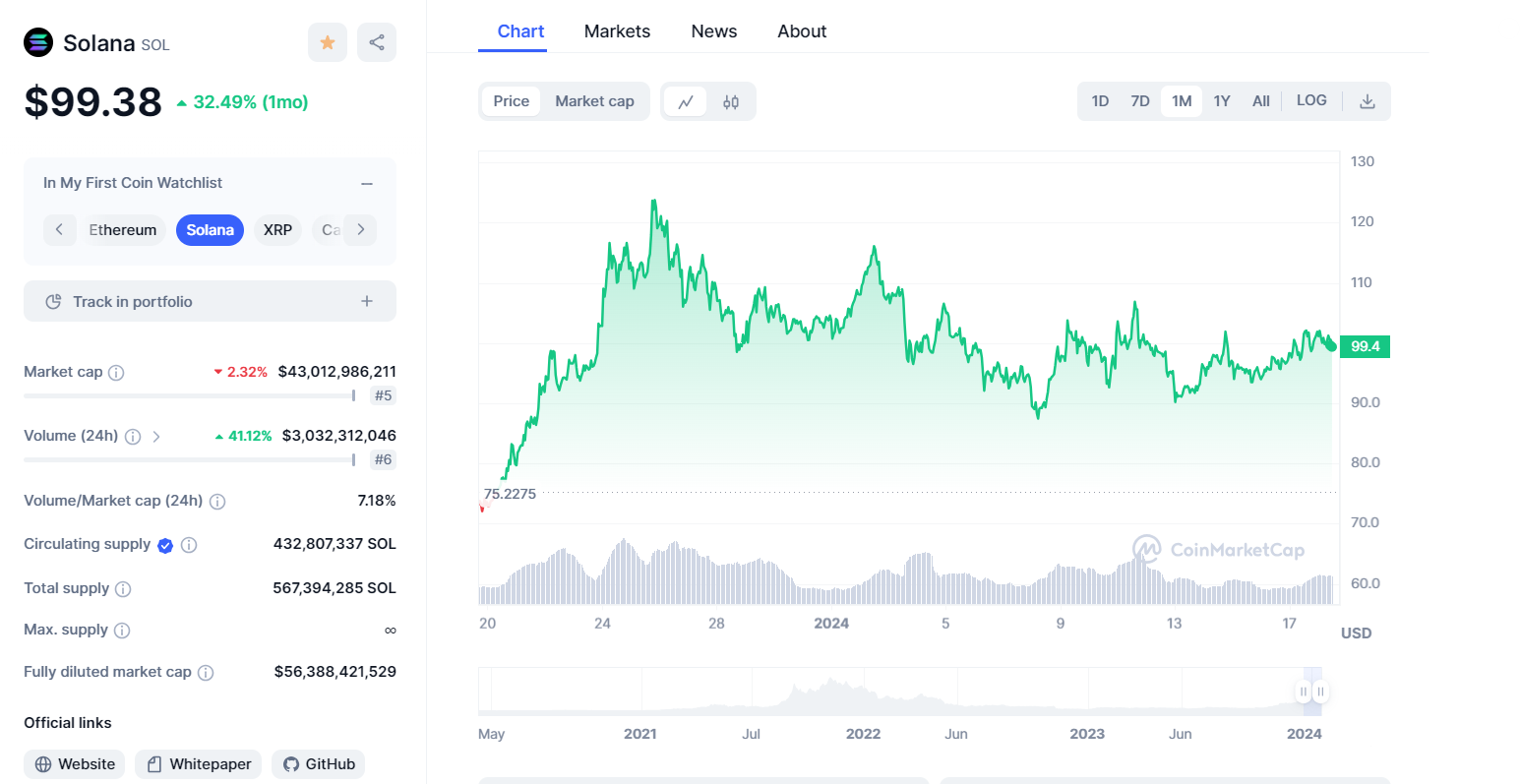Select the Solana watchlist chip

[211, 230]
